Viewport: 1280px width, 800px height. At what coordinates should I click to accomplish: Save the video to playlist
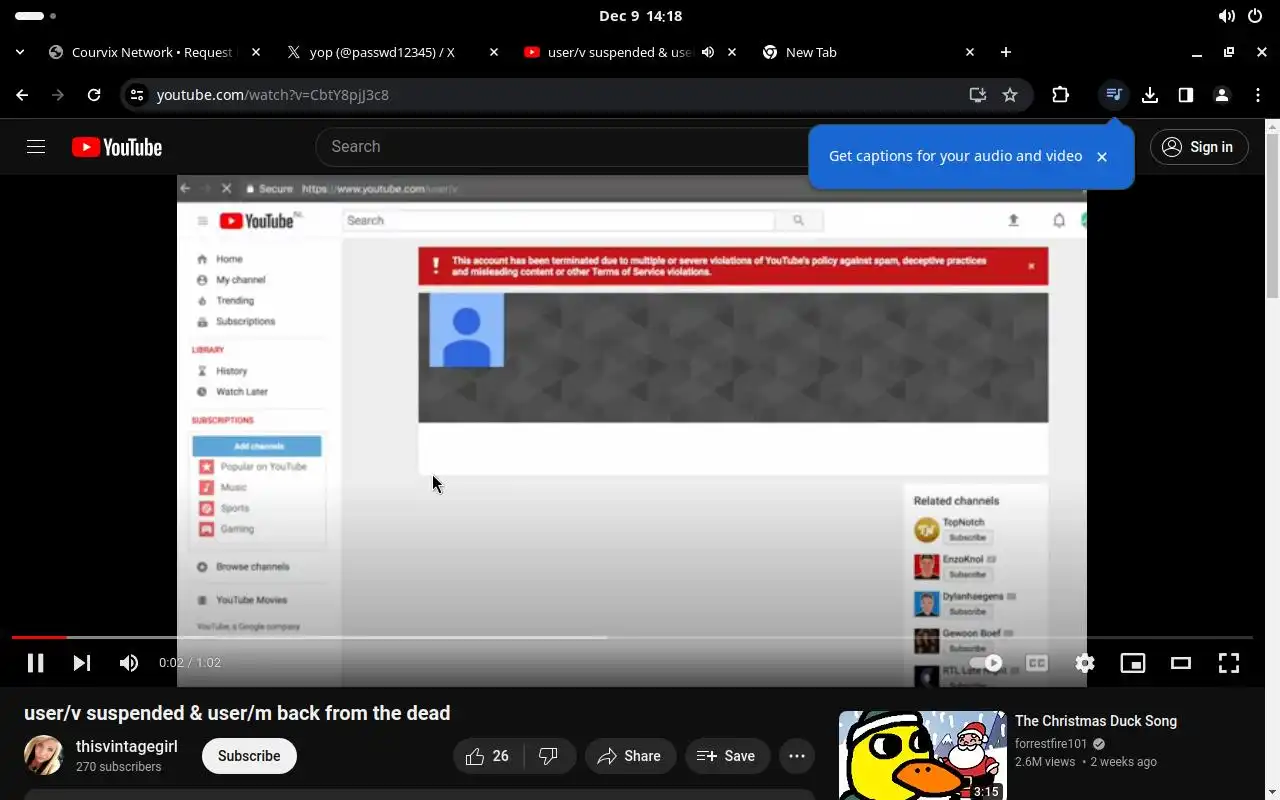(x=726, y=756)
